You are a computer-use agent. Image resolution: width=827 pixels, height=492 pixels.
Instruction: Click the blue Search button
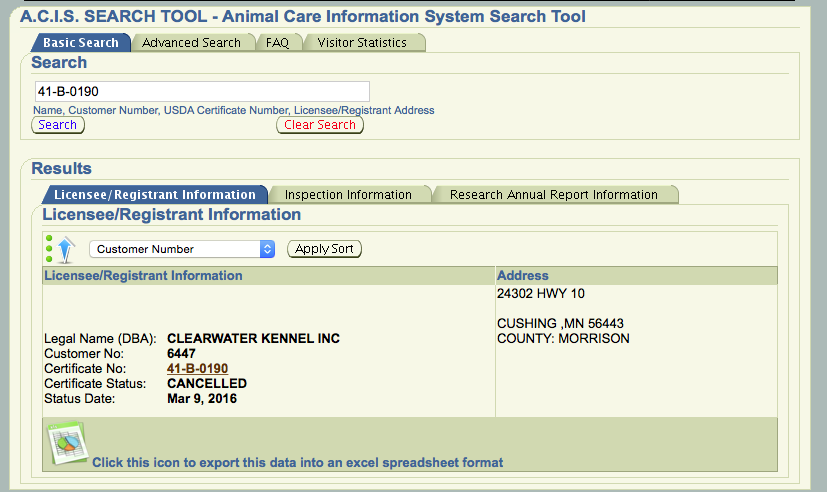(x=58, y=125)
